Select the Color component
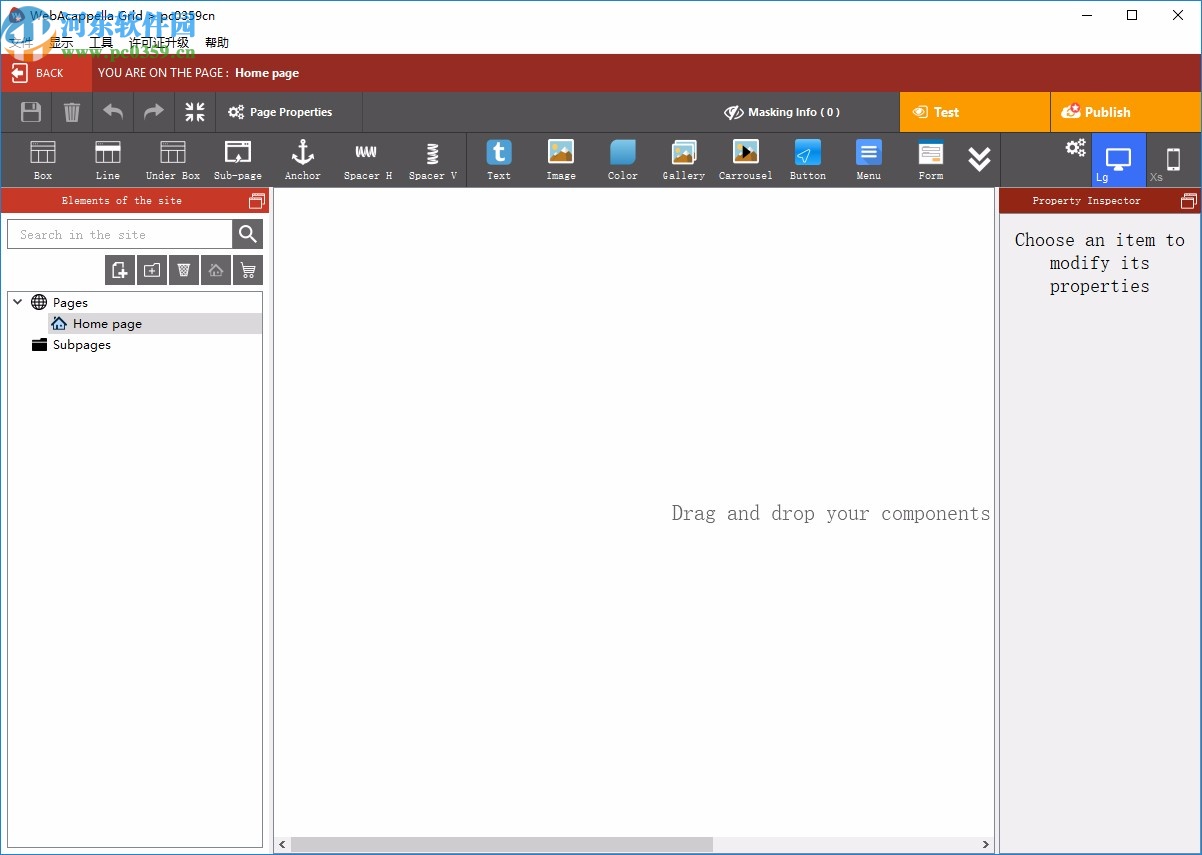The width and height of the screenshot is (1202, 855). point(623,160)
